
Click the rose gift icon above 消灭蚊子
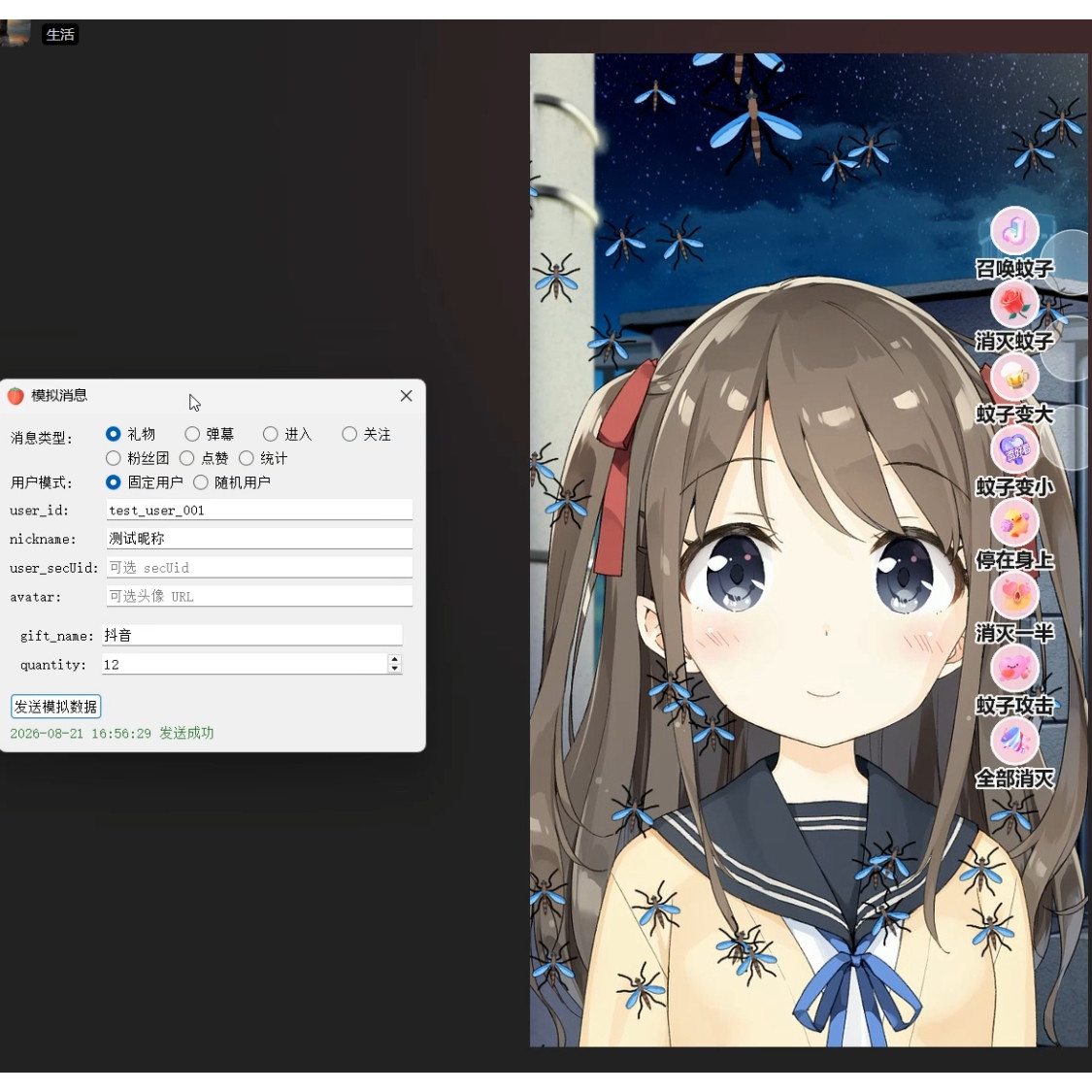tap(1014, 305)
